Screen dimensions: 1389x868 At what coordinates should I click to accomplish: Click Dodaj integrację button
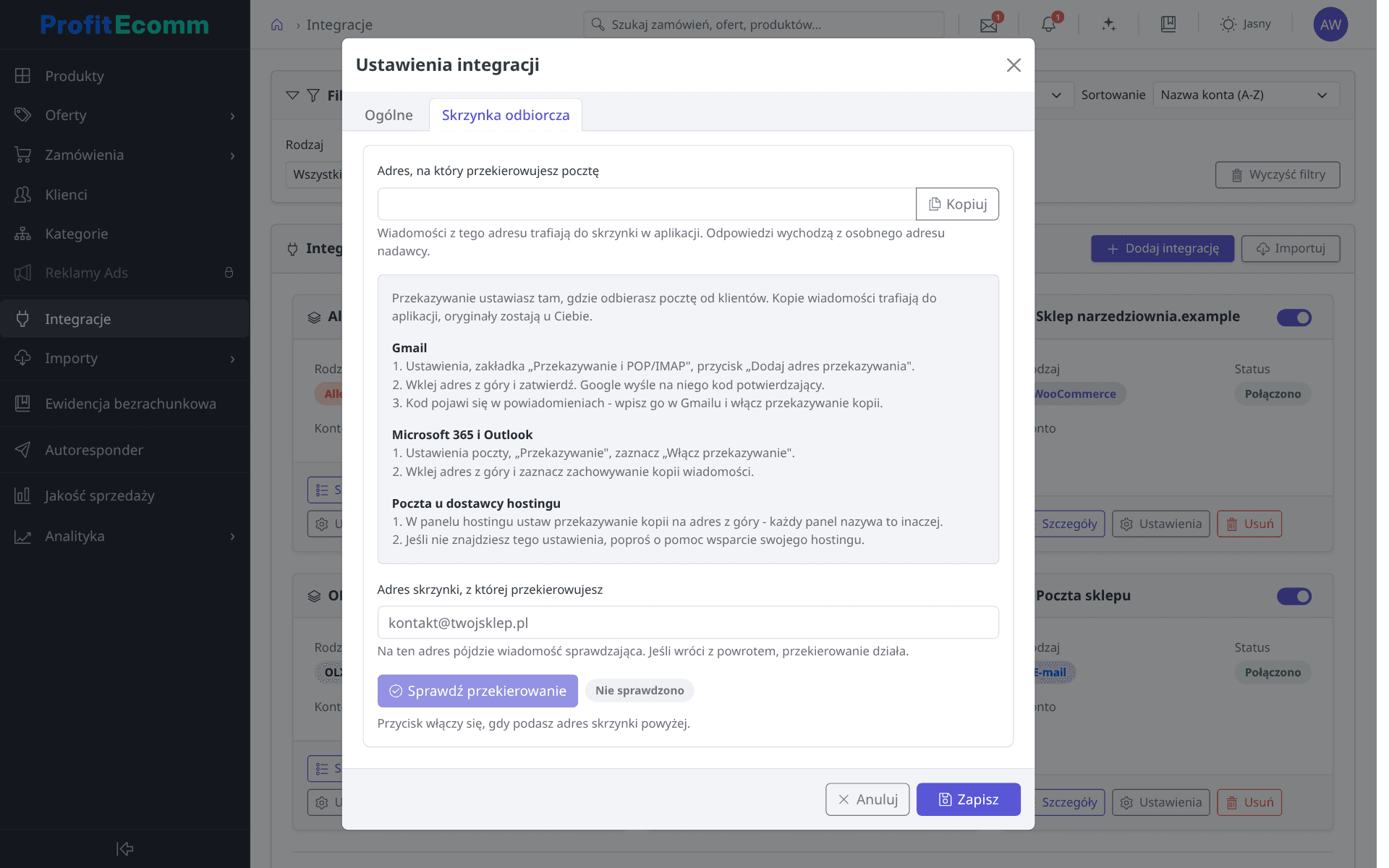click(x=1163, y=249)
